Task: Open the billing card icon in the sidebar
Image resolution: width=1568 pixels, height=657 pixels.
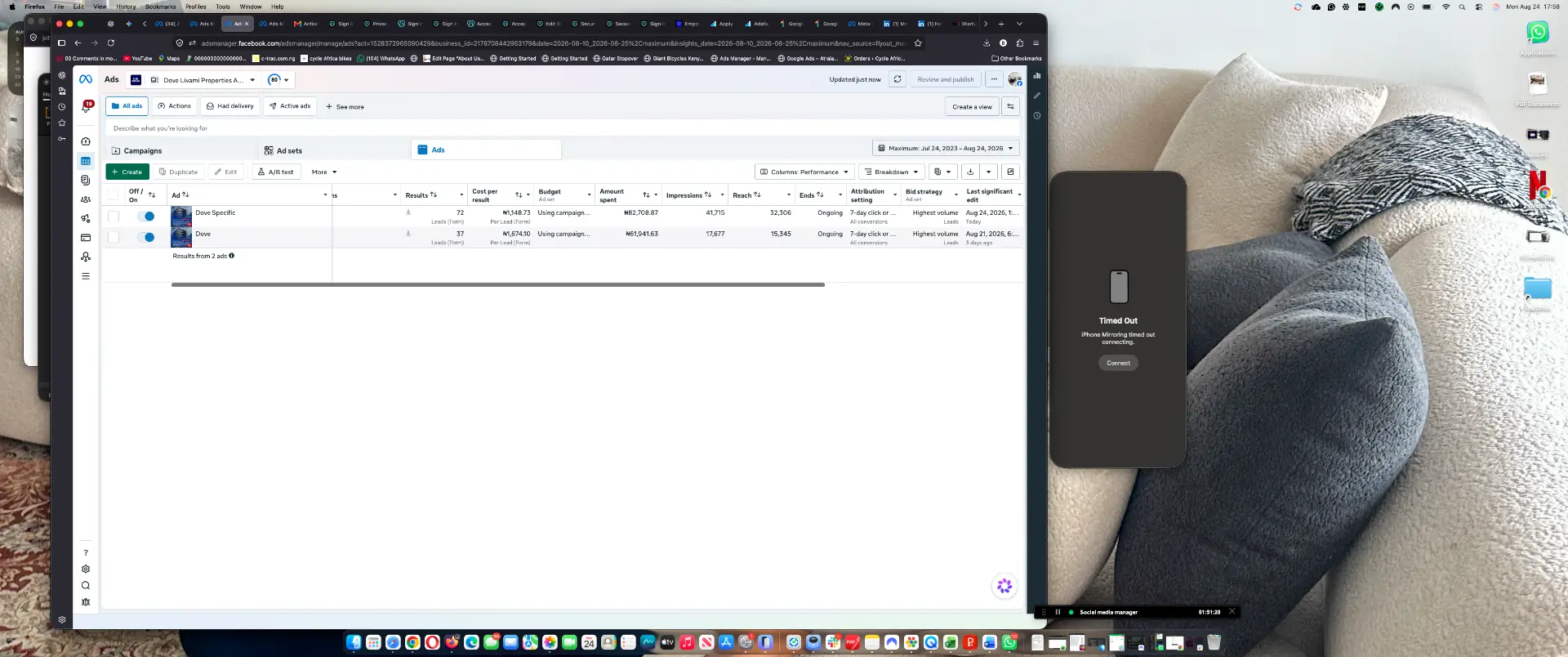Action: click(86, 238)
